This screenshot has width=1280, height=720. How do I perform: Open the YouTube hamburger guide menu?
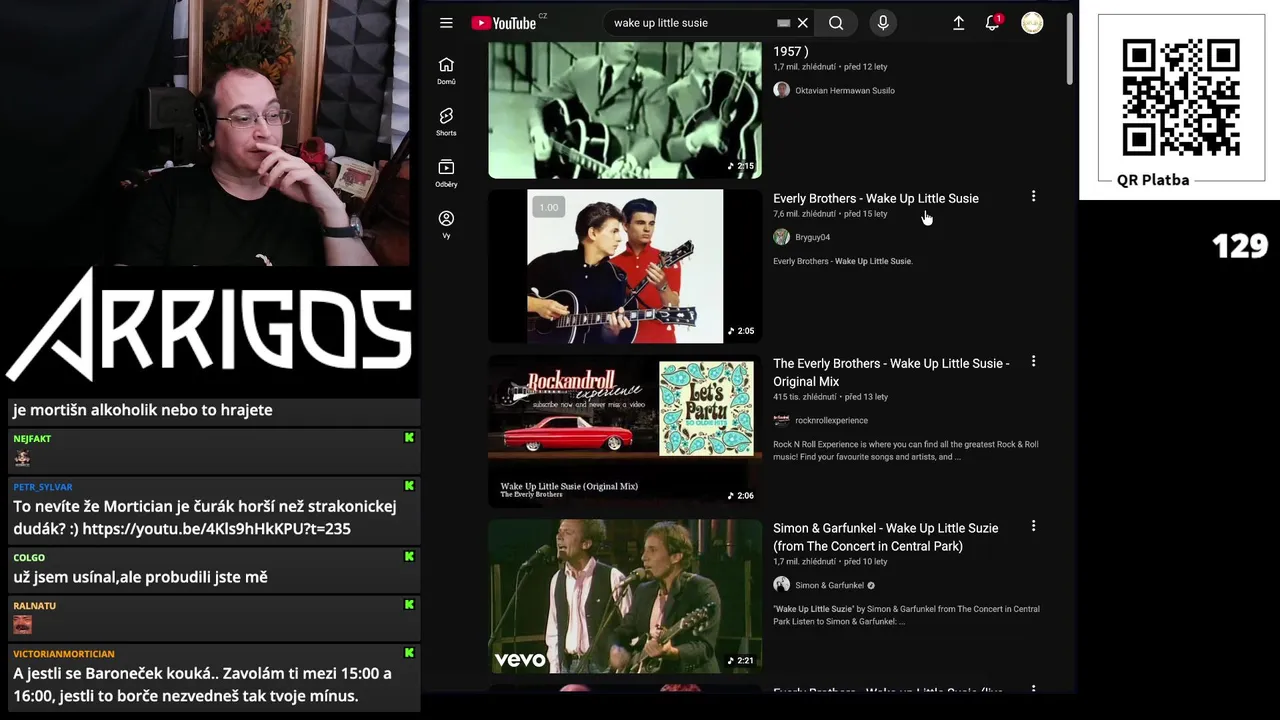446,23
